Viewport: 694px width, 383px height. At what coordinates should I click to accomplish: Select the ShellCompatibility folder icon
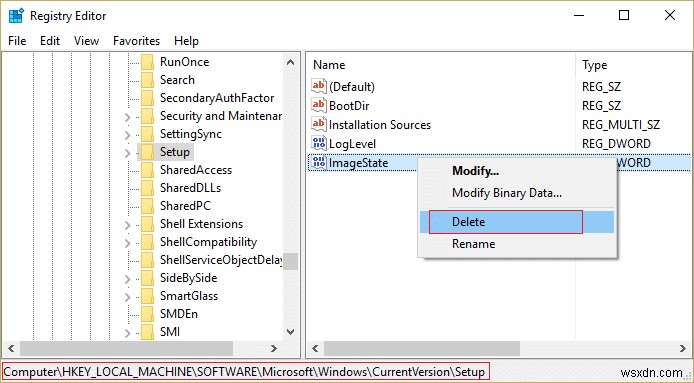tap(147, 242)
